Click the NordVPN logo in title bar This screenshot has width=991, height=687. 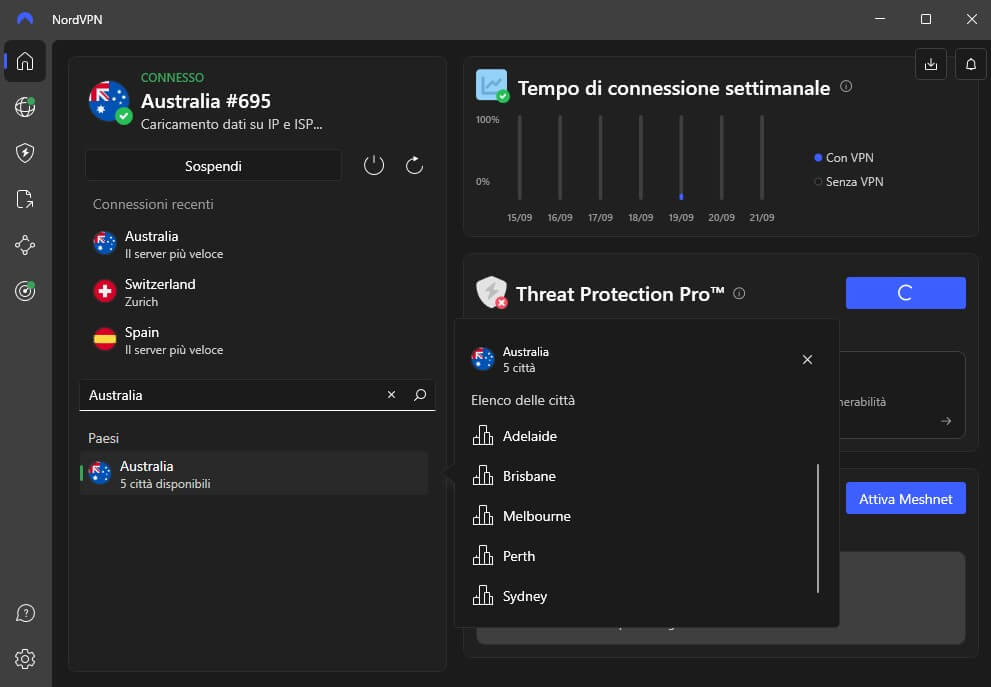coord(25,19)
